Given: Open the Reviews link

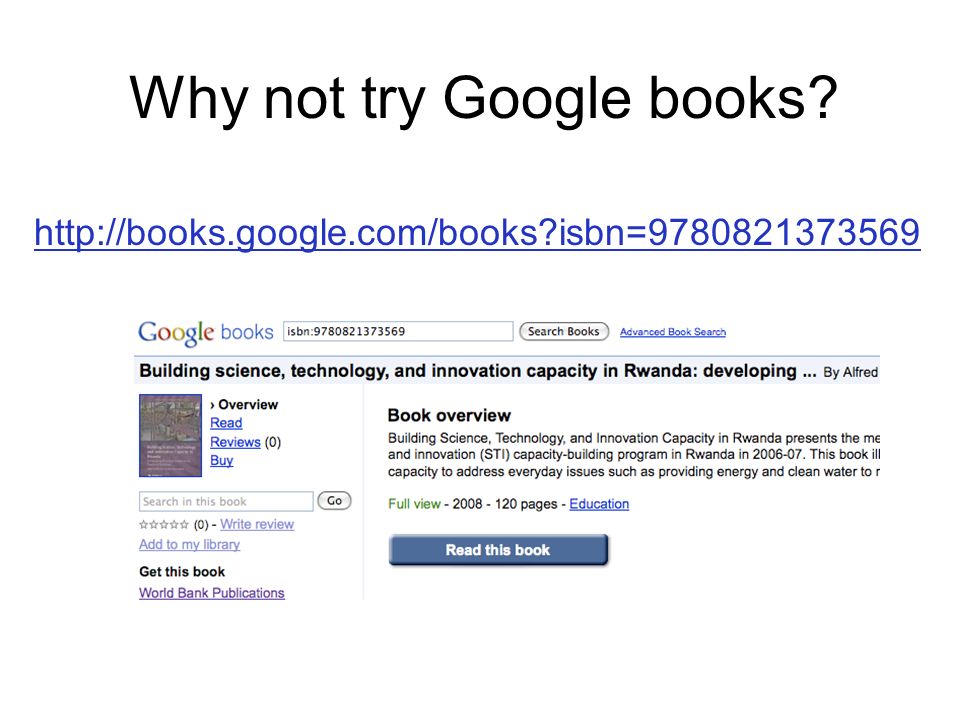Looking at the screenshot, I should [x=235, y=442].
